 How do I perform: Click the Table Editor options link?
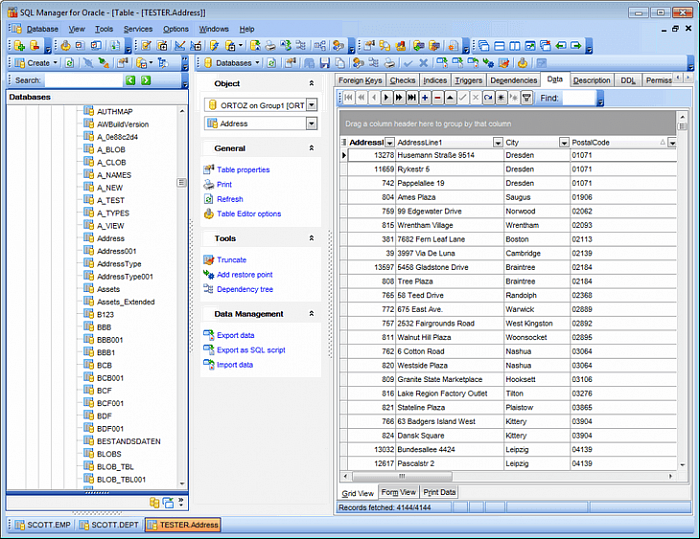click(249, 214)
